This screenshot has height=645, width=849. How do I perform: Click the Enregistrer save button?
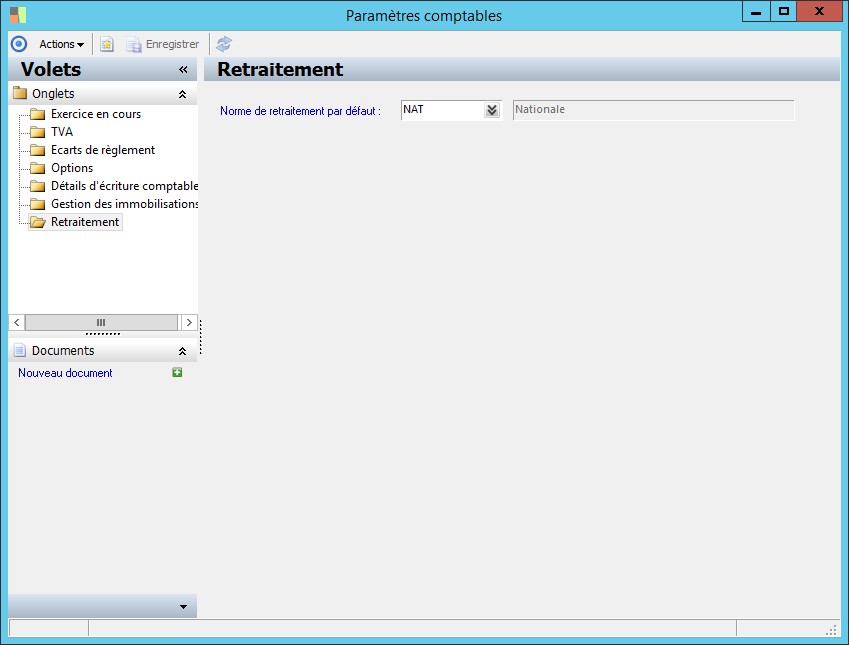tap(163, 44)
